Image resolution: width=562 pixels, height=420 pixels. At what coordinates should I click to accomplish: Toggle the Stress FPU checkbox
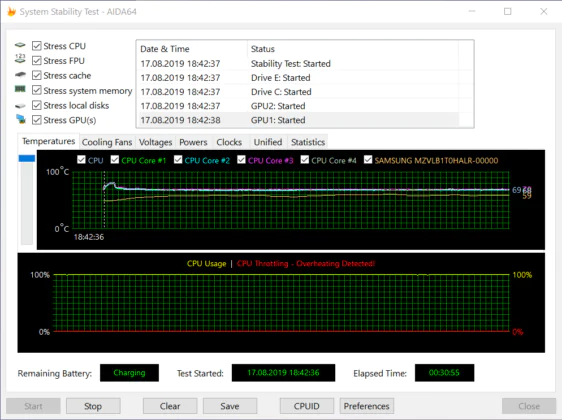tap(37, 61)
